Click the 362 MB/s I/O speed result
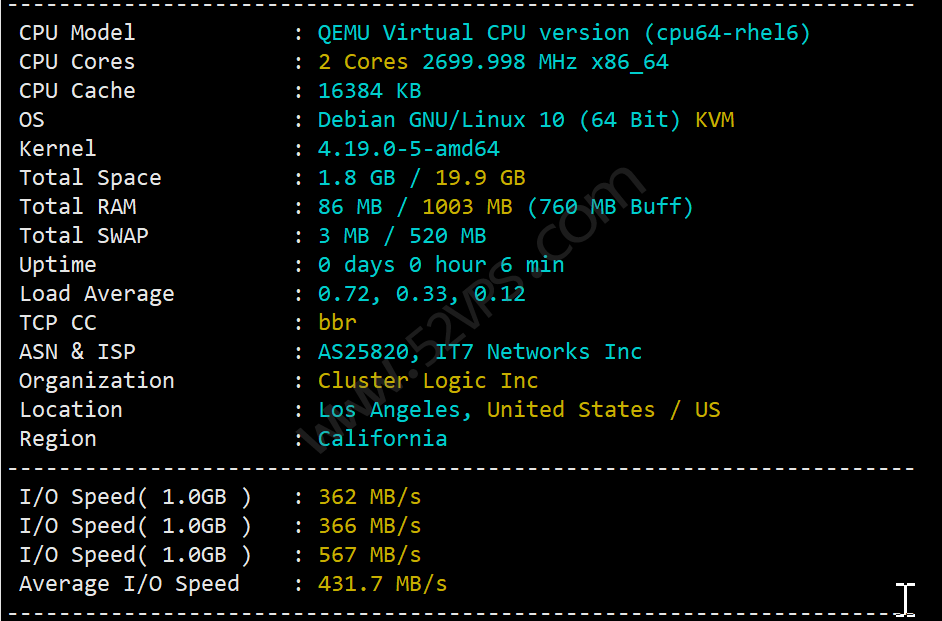Viewport: 942px width, 621px height. pyautogui.click(x=369, y=497)
